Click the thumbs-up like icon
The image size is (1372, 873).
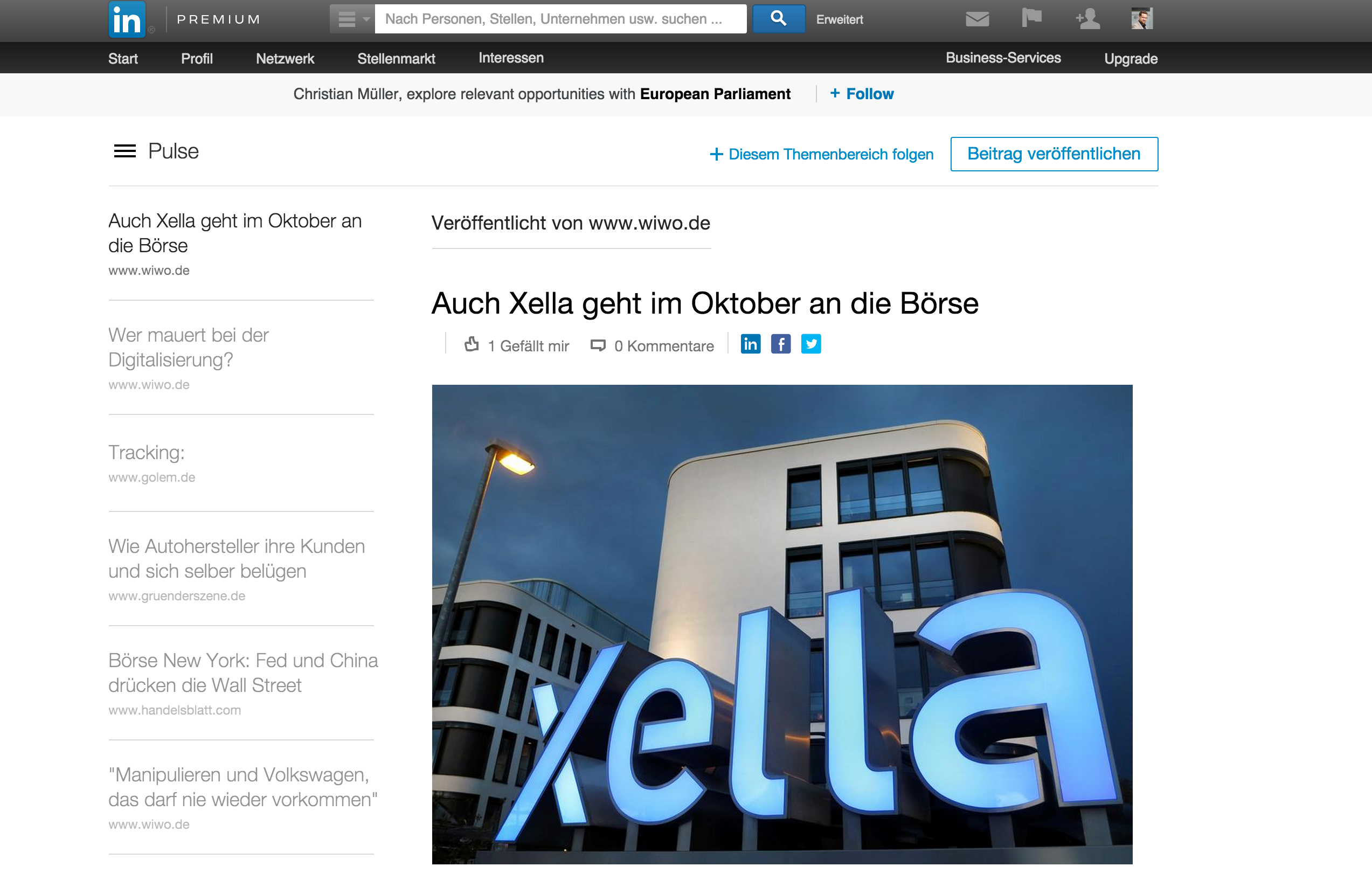(x=472, y=344)
